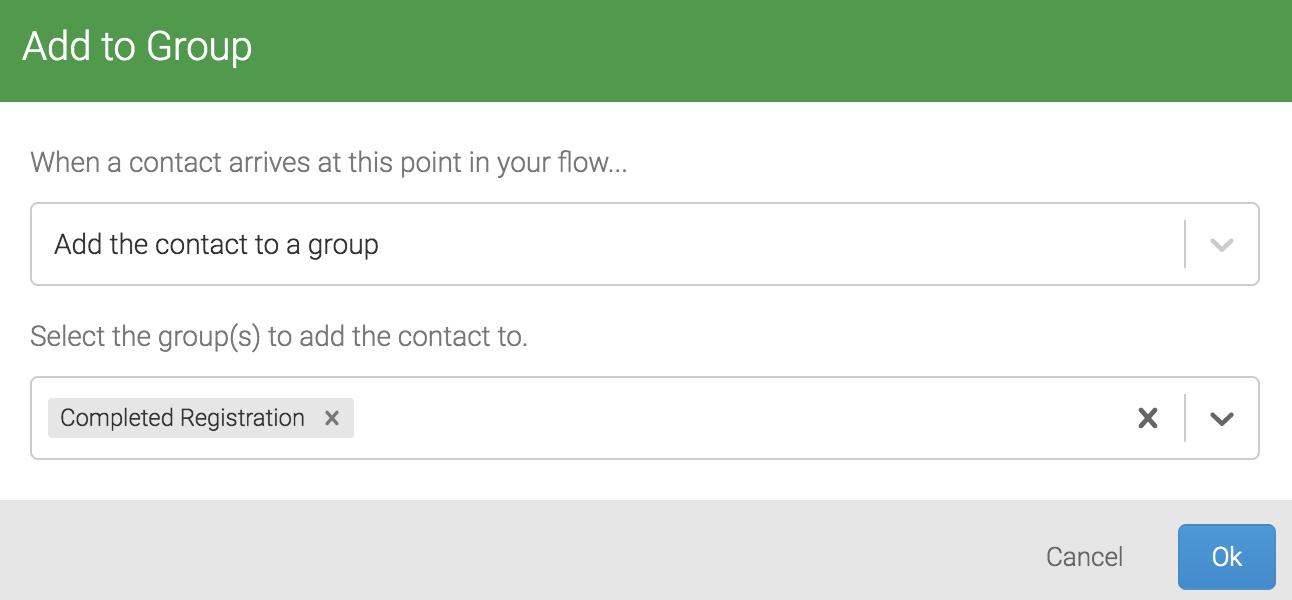Clear all selected groups with the large X
1292x600 pixels.
pos(1148,418)
